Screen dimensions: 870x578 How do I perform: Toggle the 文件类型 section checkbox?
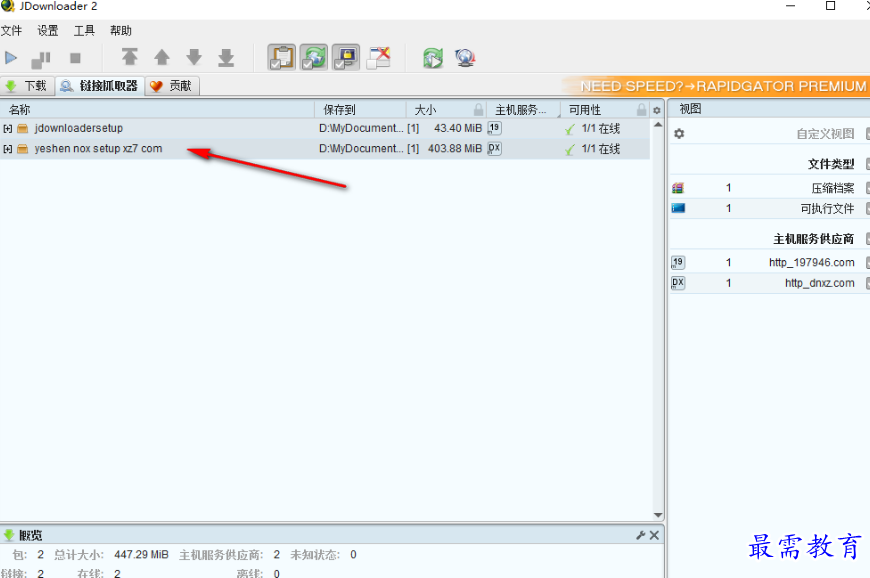tap(867, 164)
